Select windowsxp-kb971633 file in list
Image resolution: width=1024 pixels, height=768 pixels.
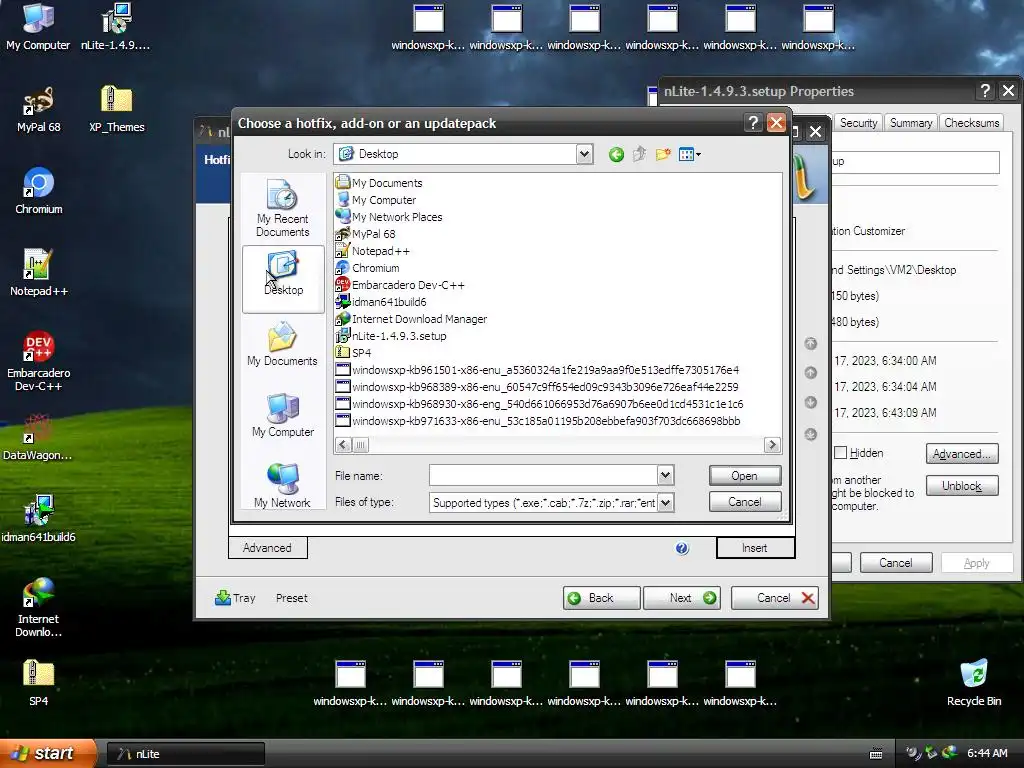[537, 421]
